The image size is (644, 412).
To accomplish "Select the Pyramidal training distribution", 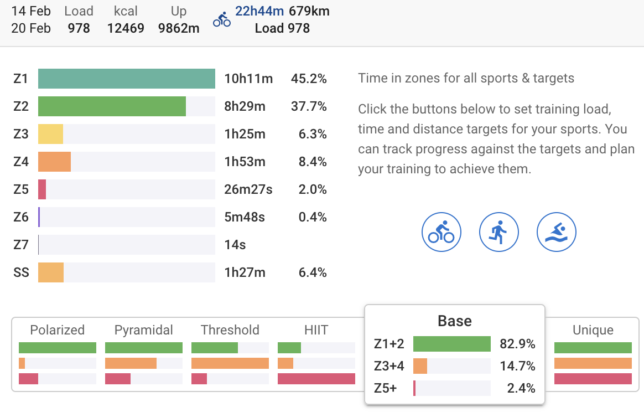I will click(x=144, y=354).
